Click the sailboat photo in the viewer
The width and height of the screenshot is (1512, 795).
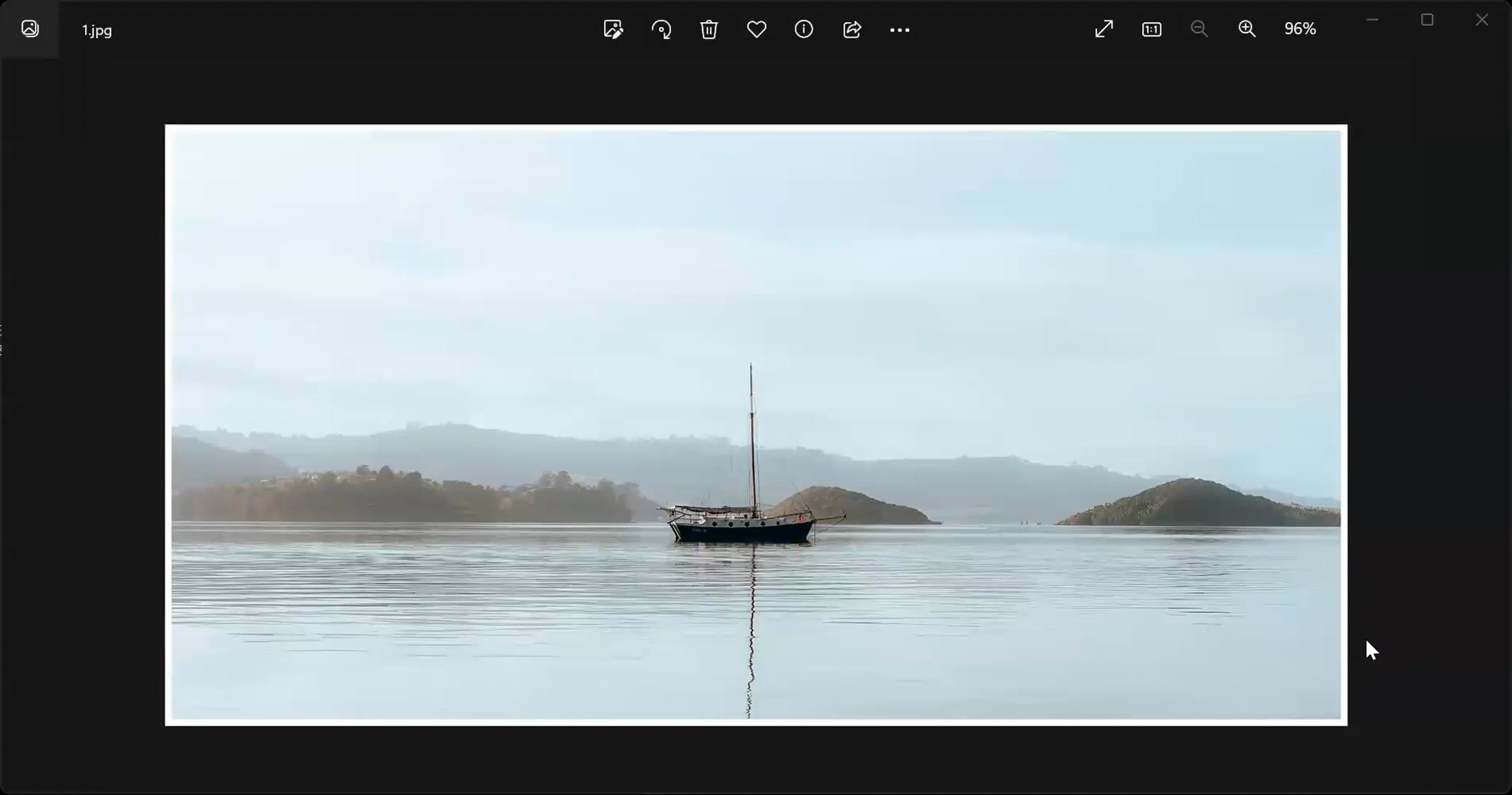[756, 425]
